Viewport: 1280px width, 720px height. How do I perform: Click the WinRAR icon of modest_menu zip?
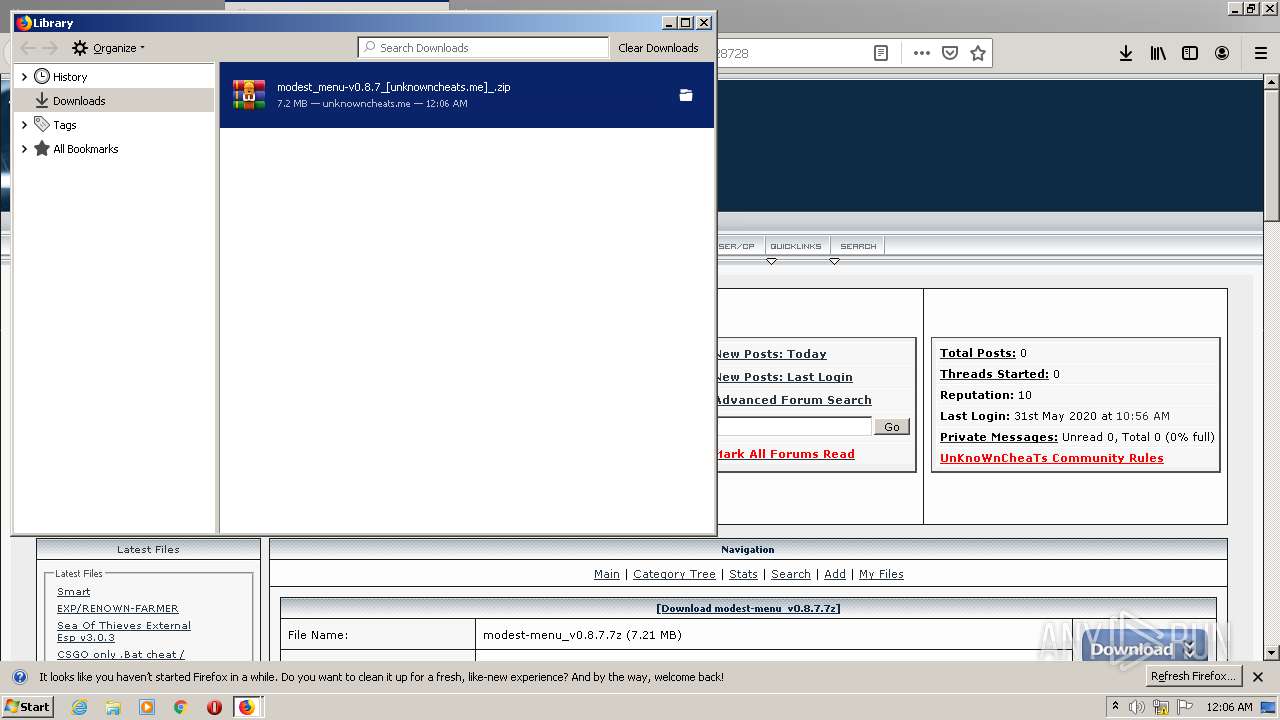click(249, 94)
